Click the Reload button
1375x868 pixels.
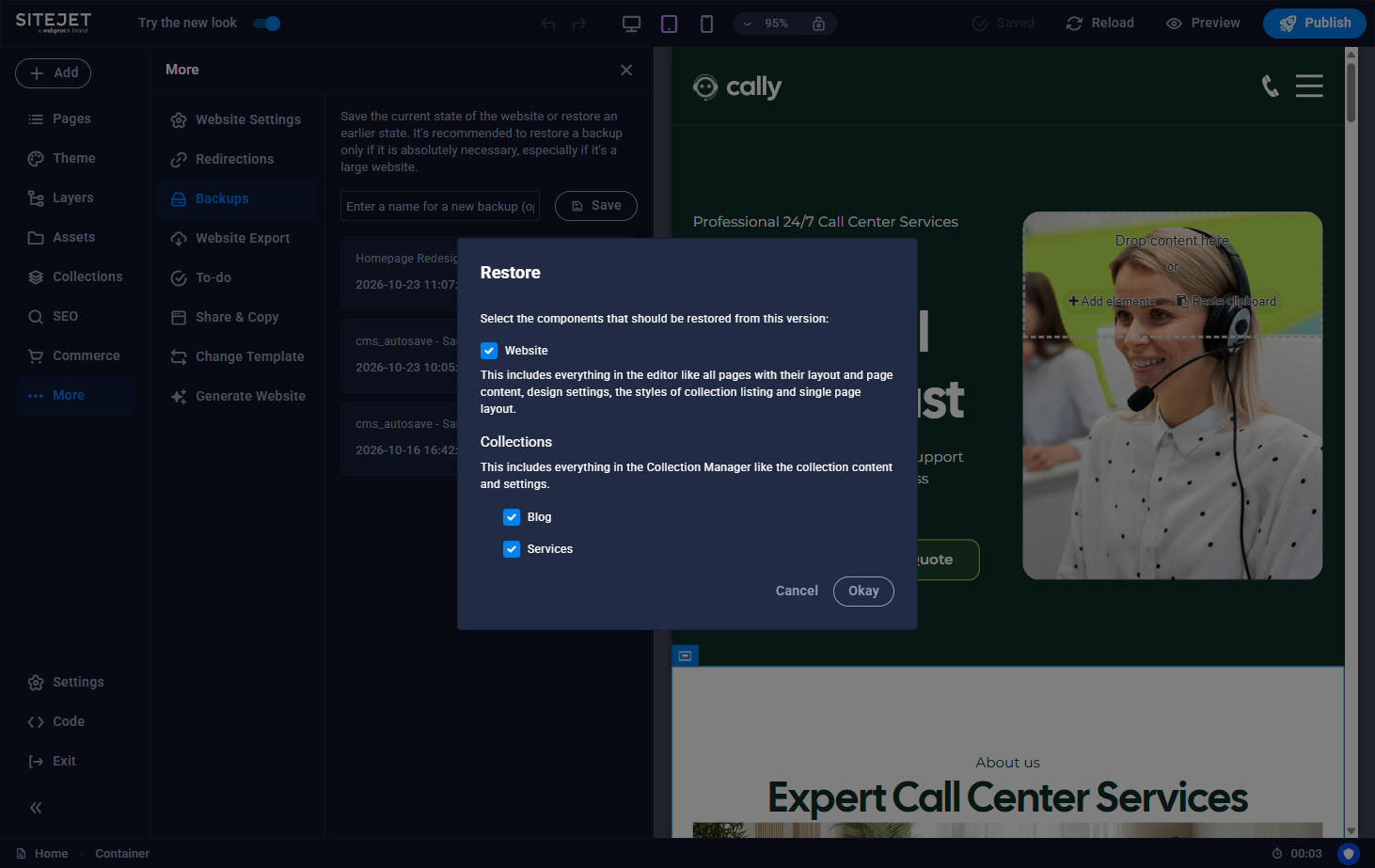click(1100, 24)
